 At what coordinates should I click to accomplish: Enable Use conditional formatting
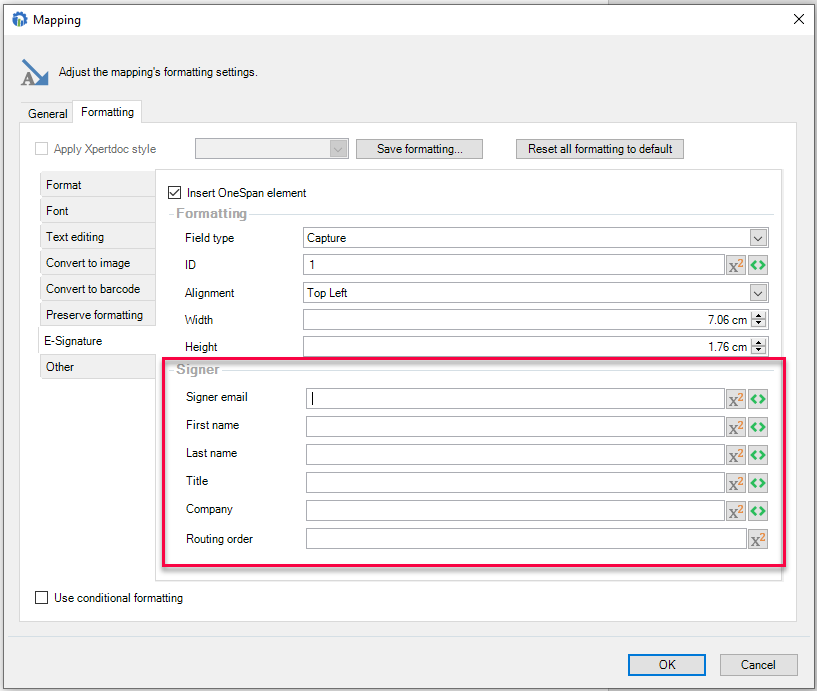coord(41,597)
